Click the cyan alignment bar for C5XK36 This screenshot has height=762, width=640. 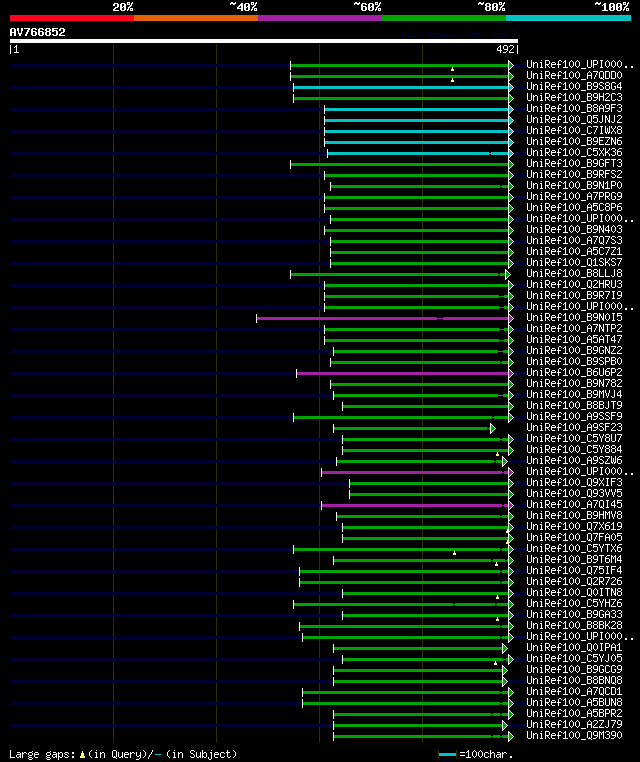(x=418, y=154)
